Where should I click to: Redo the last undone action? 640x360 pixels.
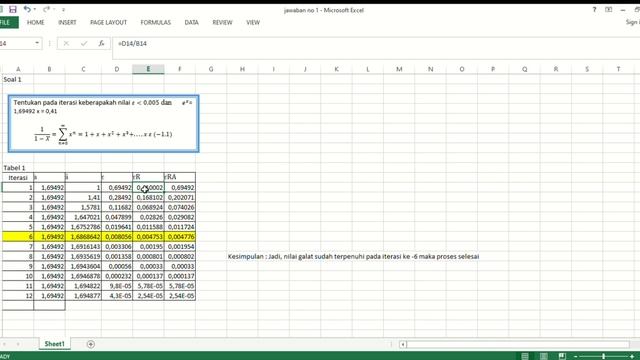point(47,9)
